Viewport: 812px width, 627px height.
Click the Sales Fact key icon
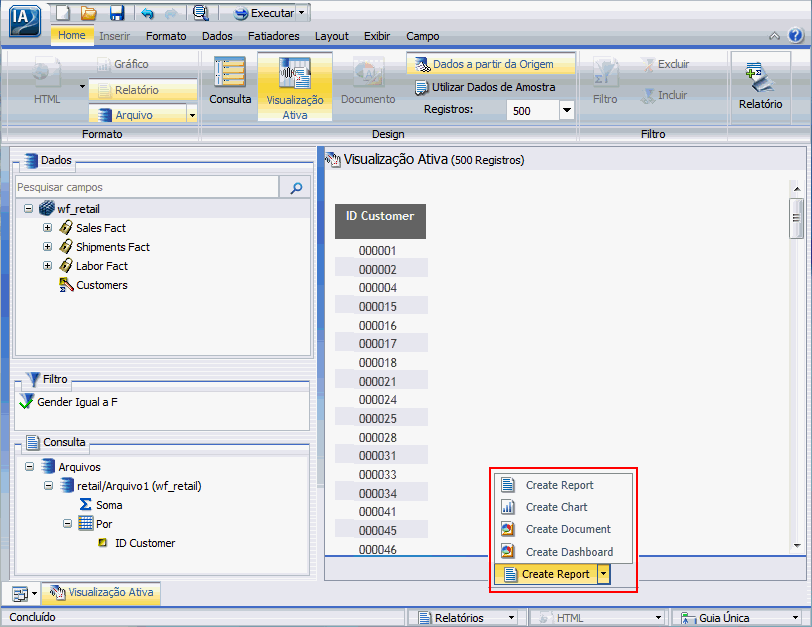[x=66, y=227]
